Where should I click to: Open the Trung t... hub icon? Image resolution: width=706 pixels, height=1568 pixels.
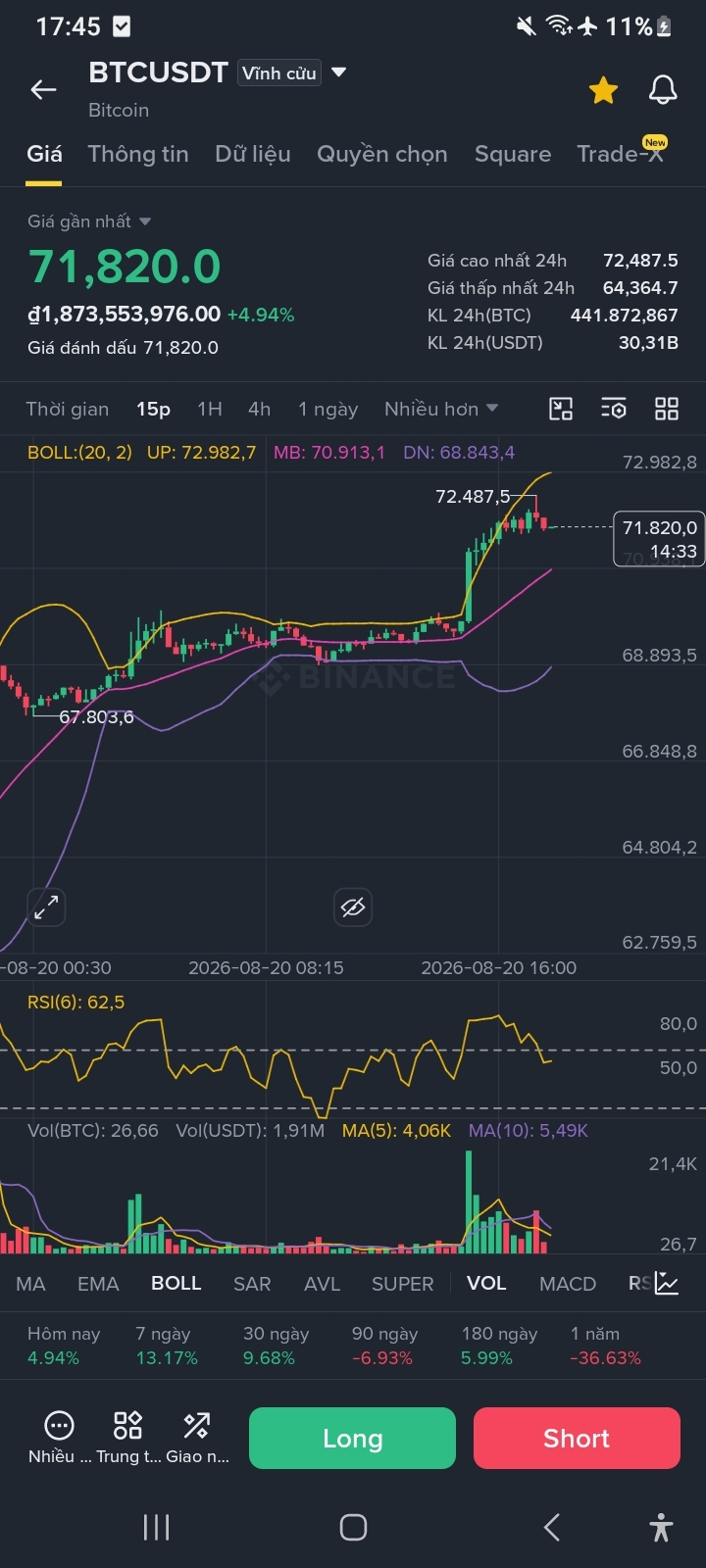pos(128,1437)
